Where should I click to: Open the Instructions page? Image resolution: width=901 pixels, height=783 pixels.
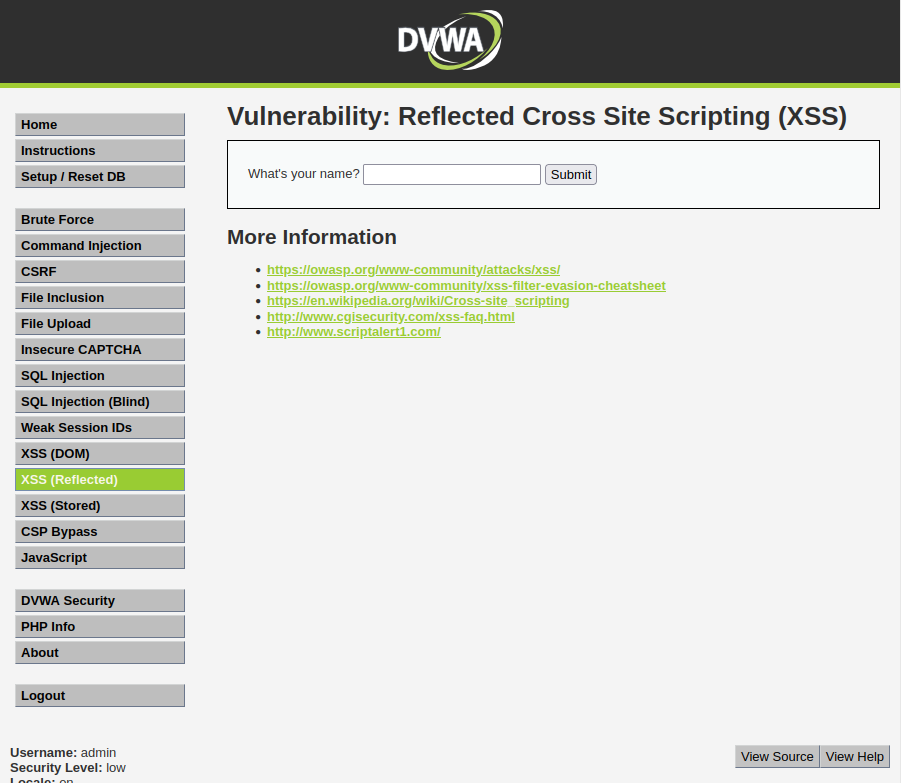pos(100,151)
